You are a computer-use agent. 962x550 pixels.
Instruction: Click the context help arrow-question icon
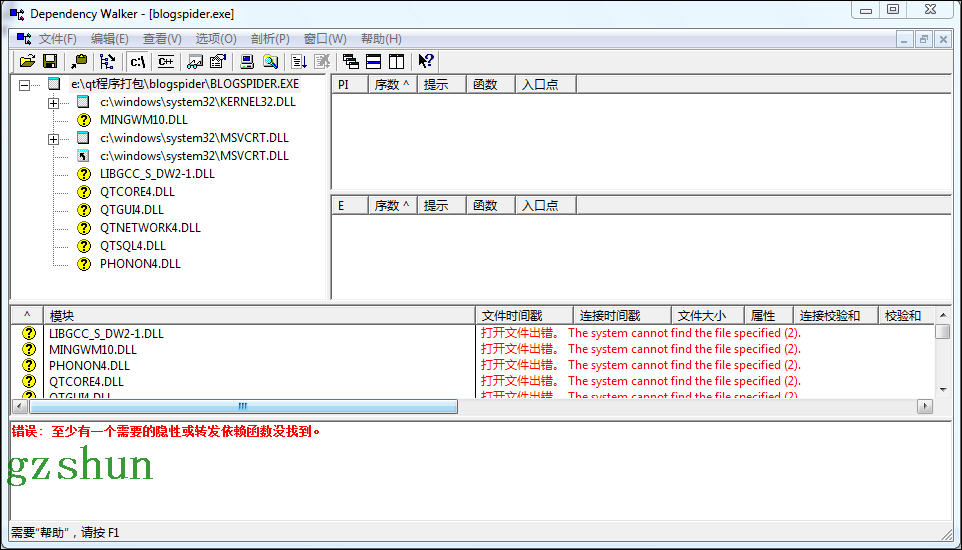(x=426, y=62)
